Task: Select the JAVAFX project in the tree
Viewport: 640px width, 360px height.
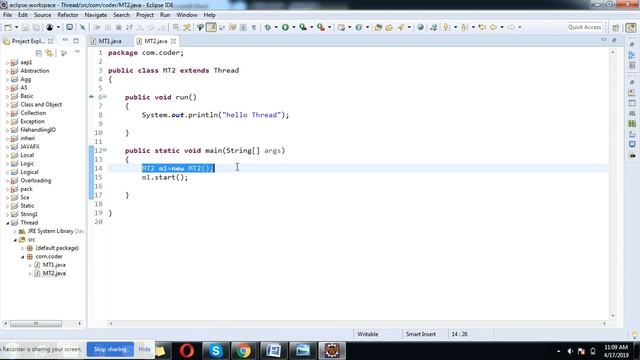Action: click(x=30, y=147)
